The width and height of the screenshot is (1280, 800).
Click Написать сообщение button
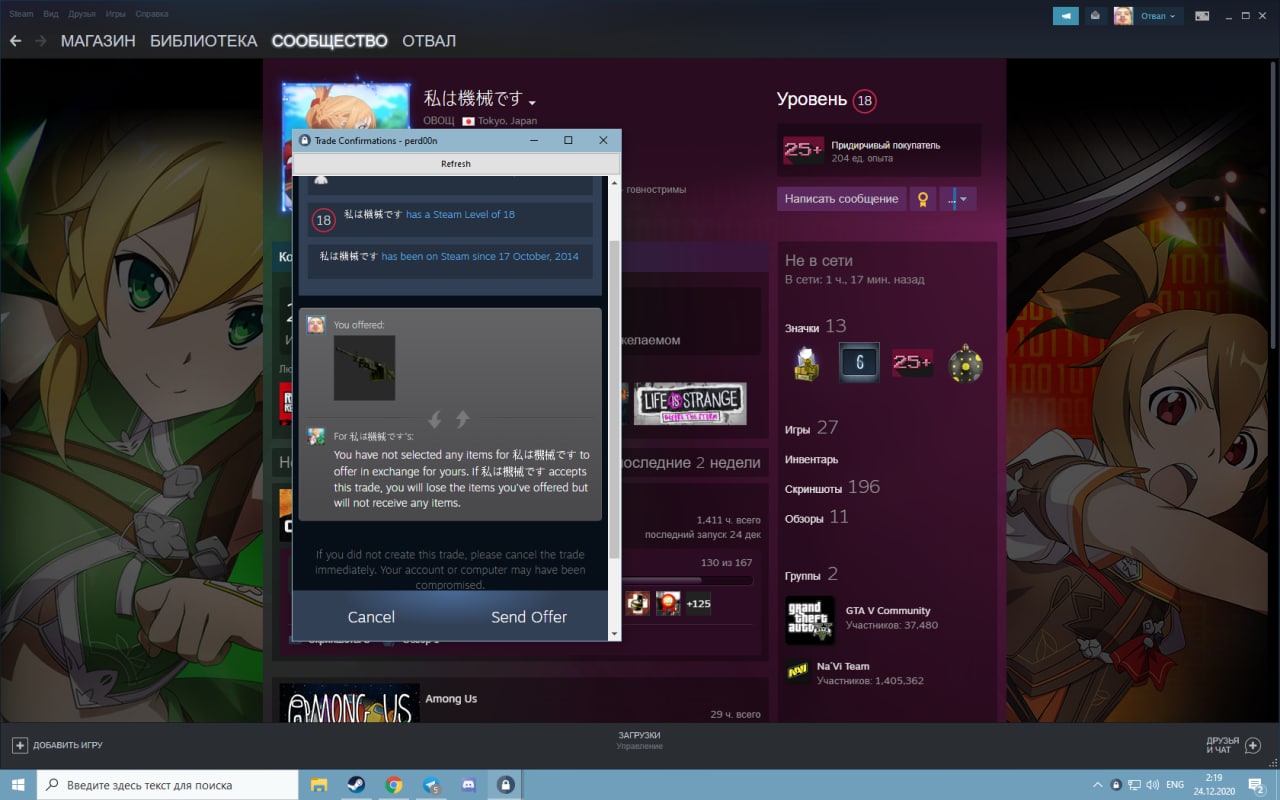pos(841,199)
